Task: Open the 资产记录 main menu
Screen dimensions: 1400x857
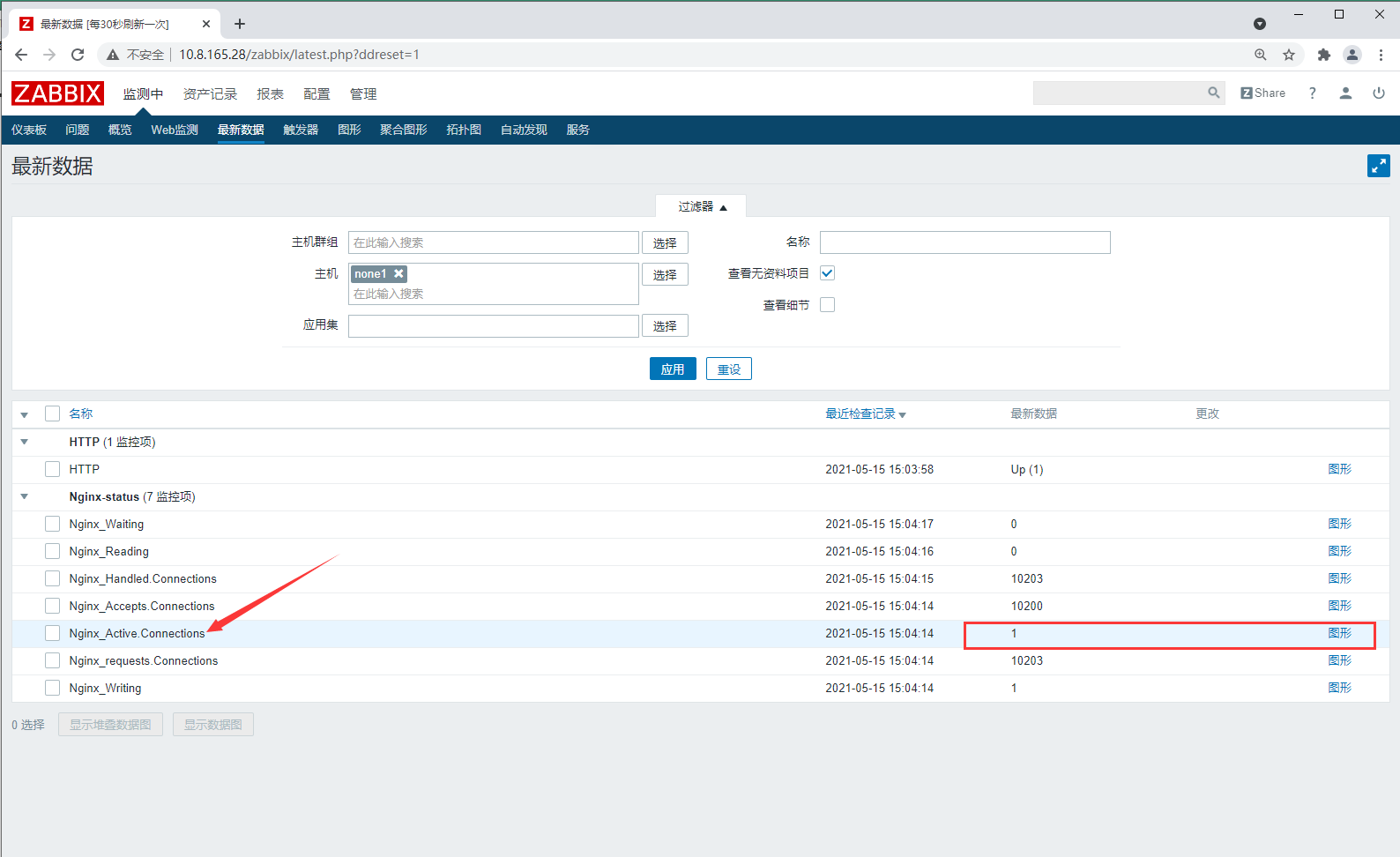Action: [x=210, y=93]
